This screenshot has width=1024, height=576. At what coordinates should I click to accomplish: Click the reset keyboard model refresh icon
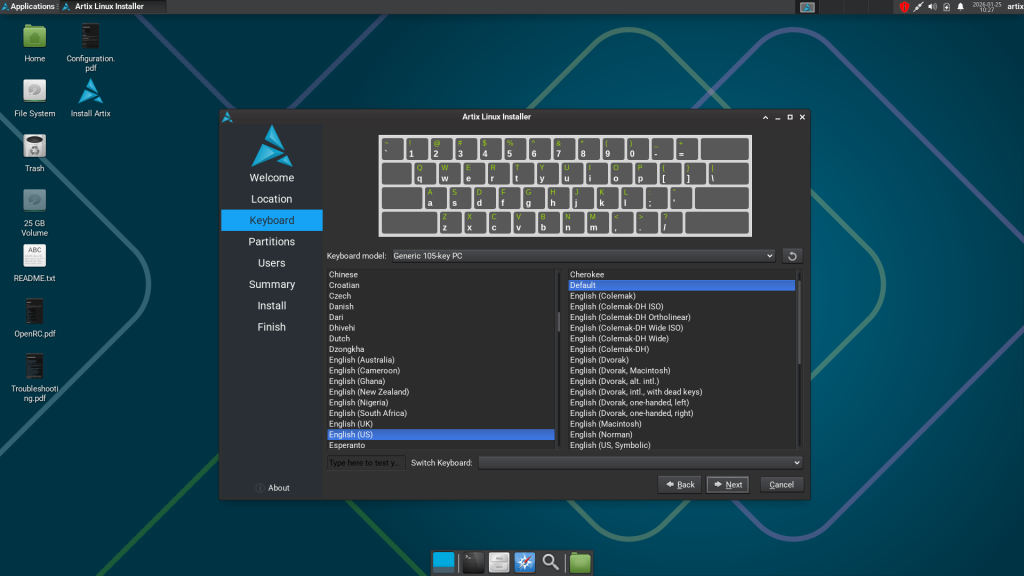(792, 256)
